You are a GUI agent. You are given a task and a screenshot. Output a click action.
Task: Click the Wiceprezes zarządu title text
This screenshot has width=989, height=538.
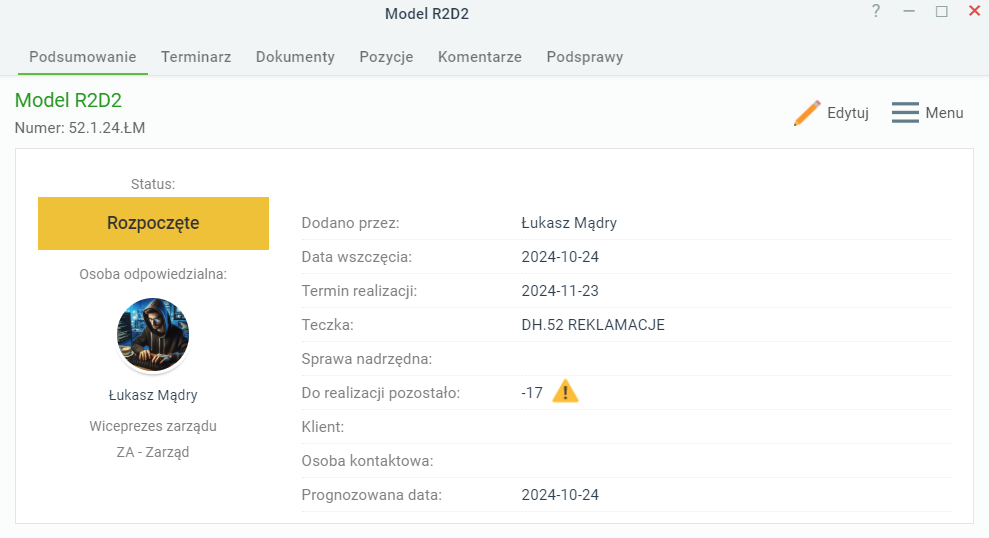pyautogui.click(x=153, y=426)
